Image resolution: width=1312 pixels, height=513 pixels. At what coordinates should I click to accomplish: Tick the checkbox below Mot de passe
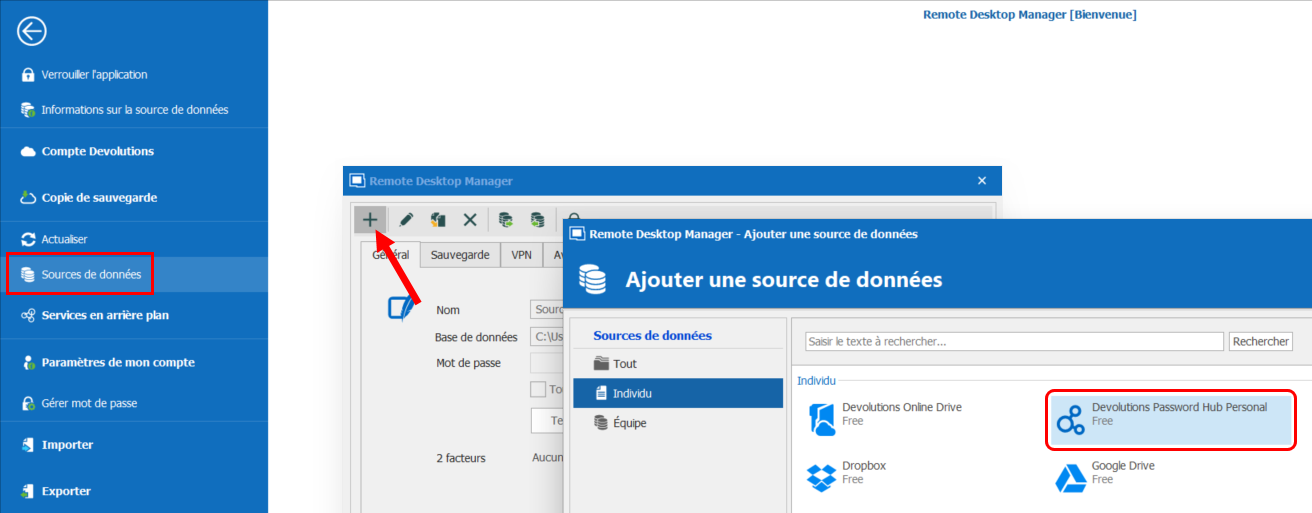(538, 389)
